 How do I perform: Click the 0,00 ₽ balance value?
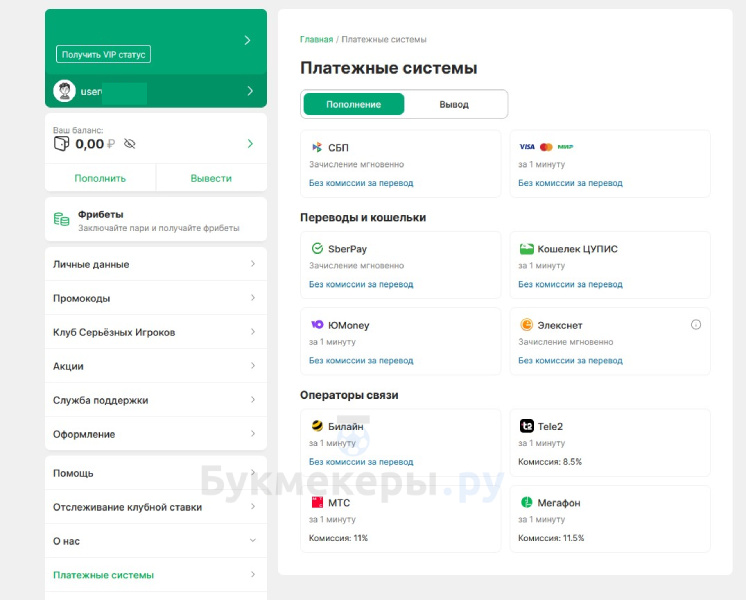tap(95, 144)
